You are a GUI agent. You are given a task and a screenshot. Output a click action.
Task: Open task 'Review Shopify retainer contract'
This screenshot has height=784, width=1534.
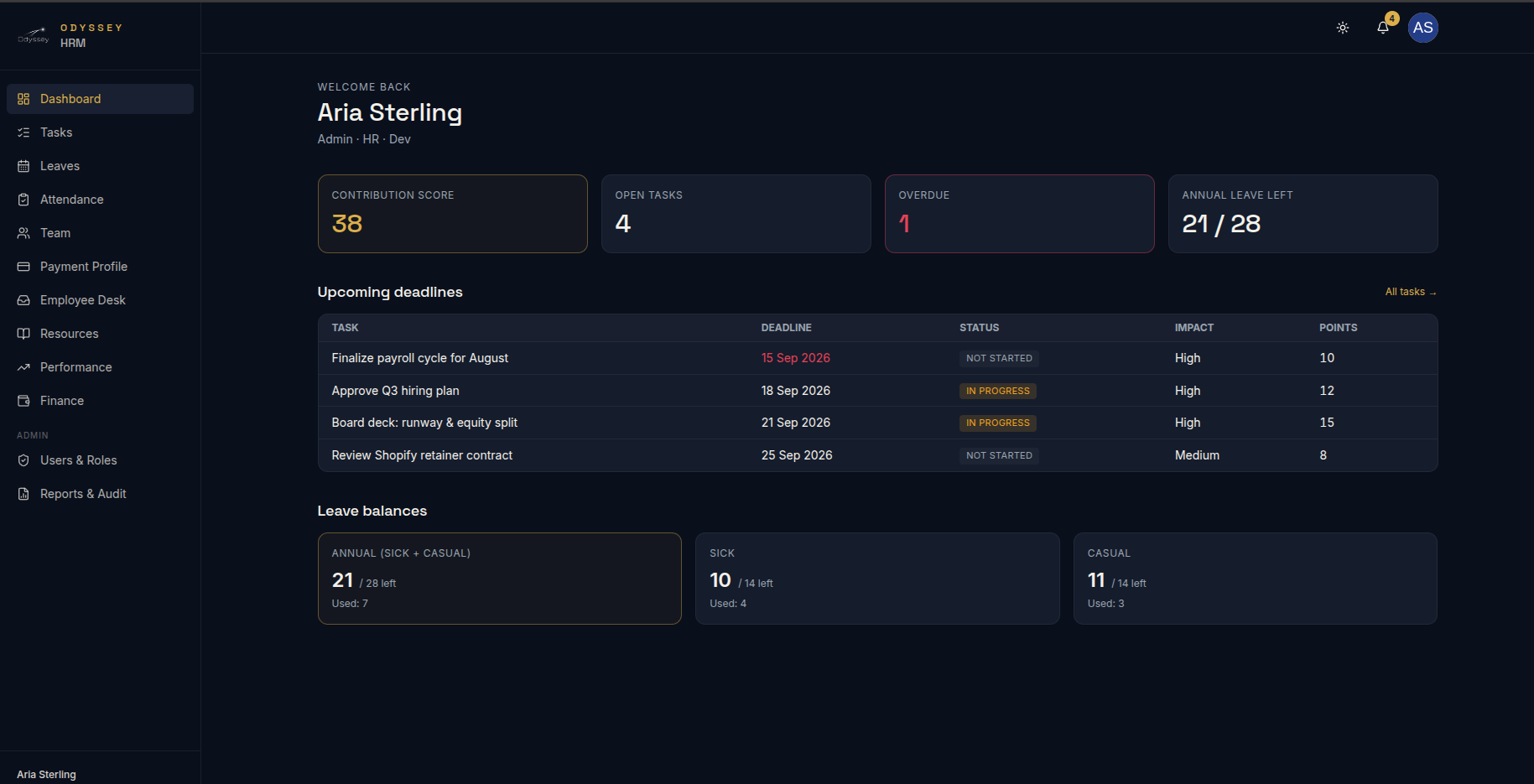tap(422, 455)
